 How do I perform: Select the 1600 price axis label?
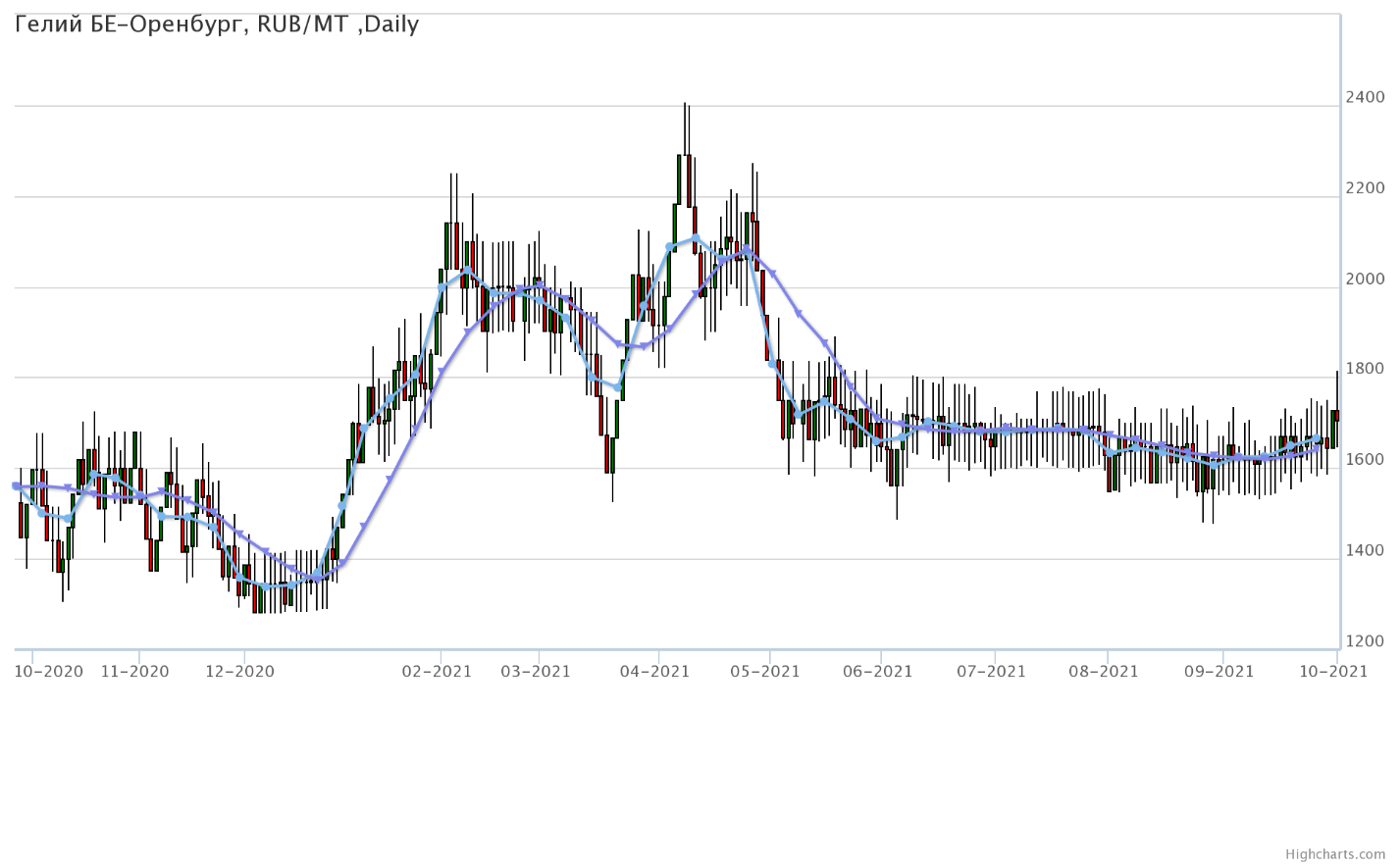[x=1365, y=460]
